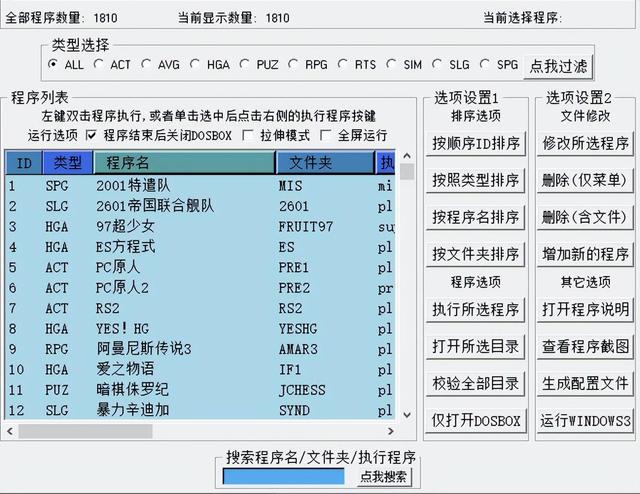Open 查看程序截图 for screenshots
The height and width of the screenshot is (494, 640).
click(586, 347)
